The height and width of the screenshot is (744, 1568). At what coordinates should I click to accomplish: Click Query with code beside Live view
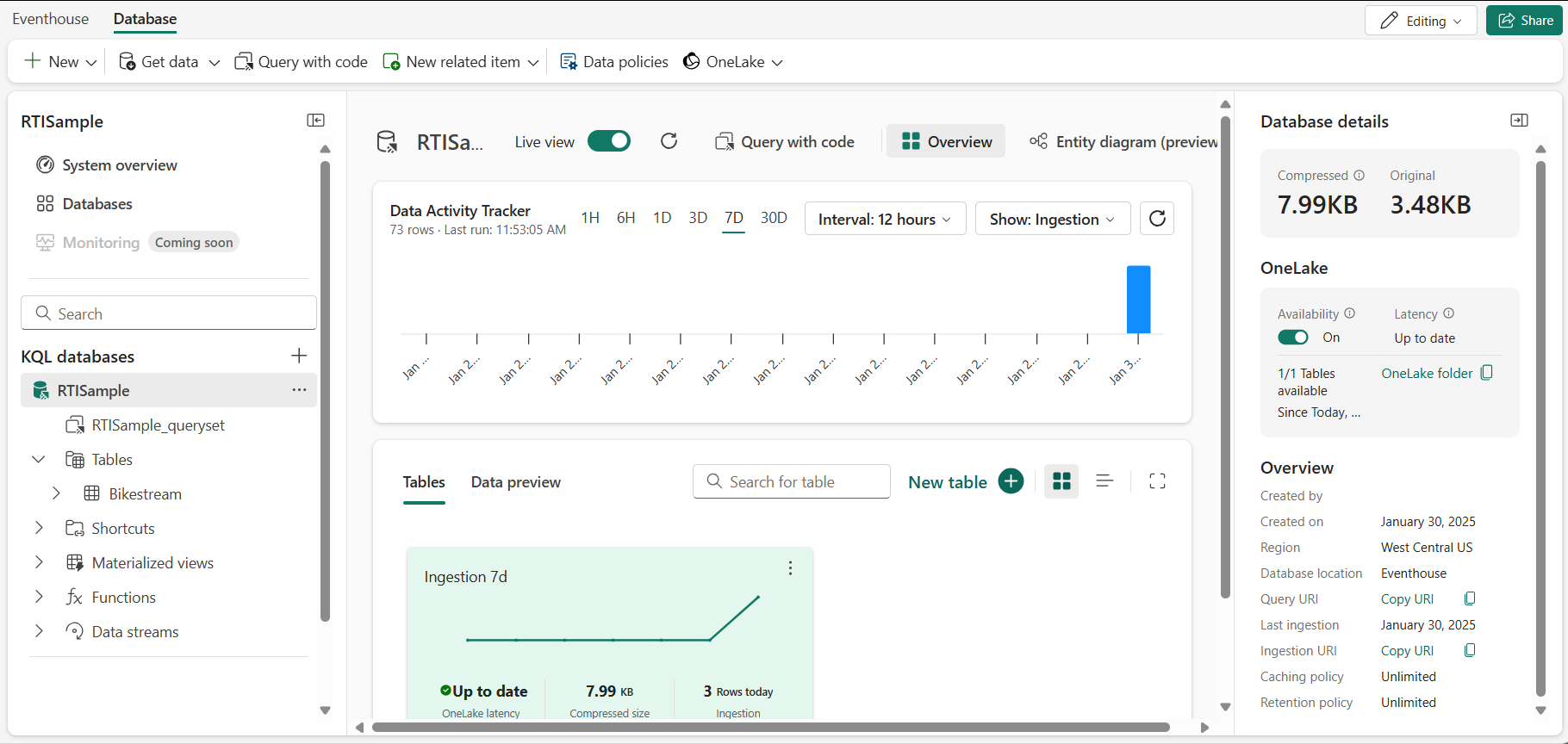point(785,142)
